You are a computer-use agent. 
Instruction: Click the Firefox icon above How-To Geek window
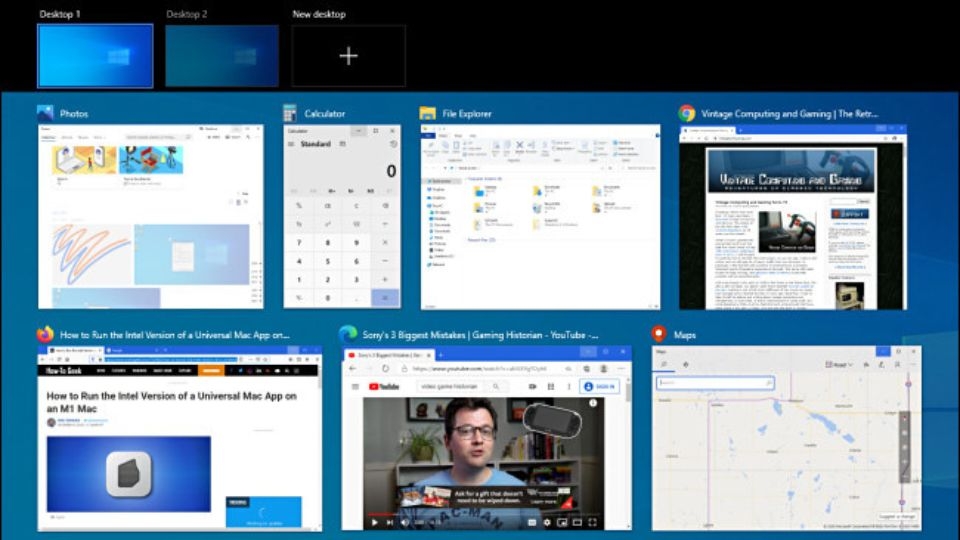coord(45,334)
